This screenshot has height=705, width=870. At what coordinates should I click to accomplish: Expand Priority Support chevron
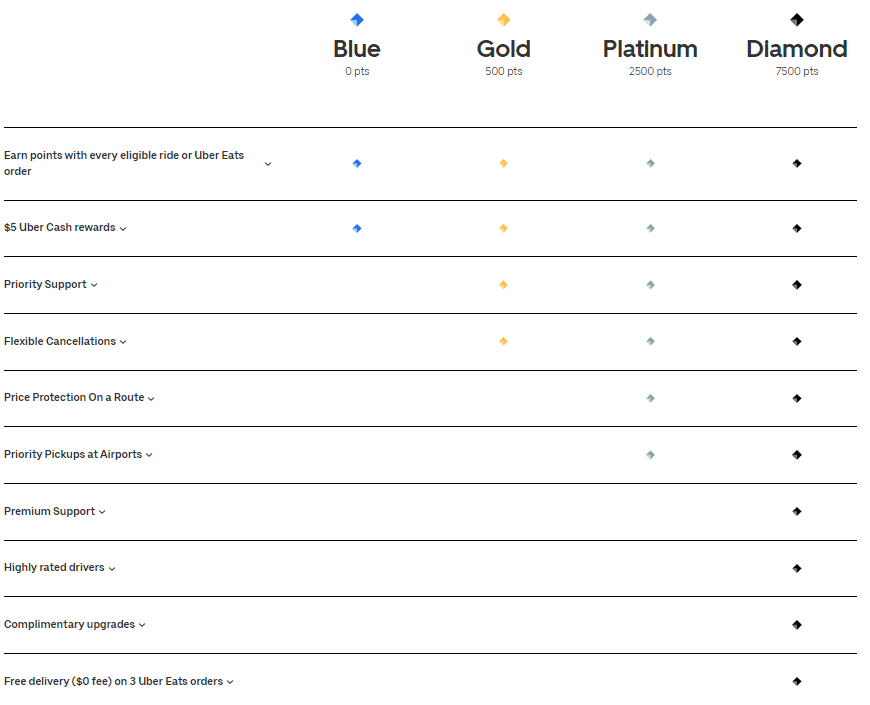(x=94, y=285)
